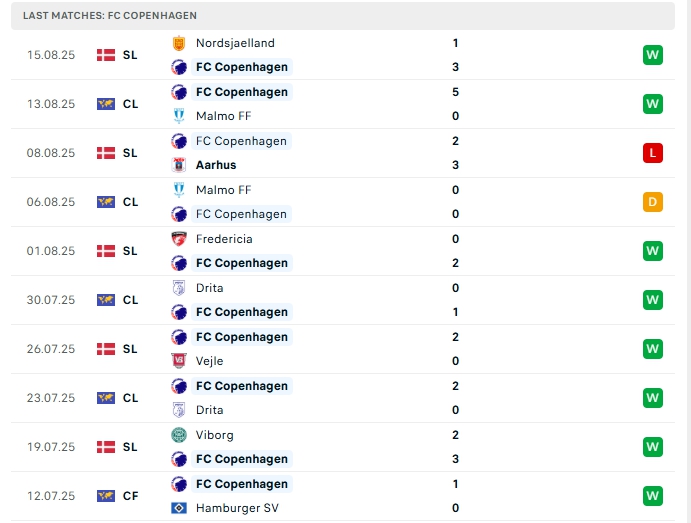Image resolution: width=691 pixels, height=523 pixels.
Task: Click the Nordsjaelland team crest icon
Action: pyautogui.click(x=180, y=43)
